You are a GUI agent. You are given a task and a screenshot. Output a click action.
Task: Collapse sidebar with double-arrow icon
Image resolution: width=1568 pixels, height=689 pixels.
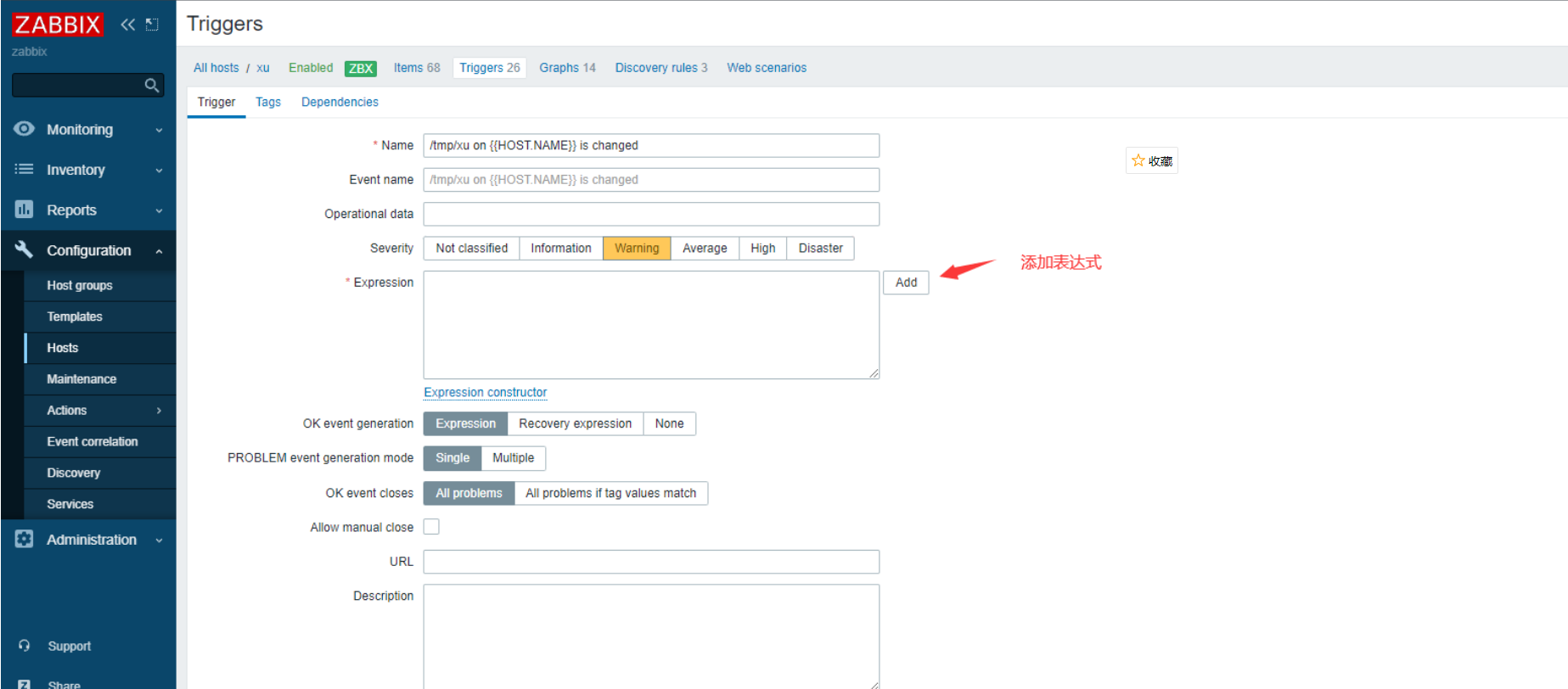(x=127, y=25)
